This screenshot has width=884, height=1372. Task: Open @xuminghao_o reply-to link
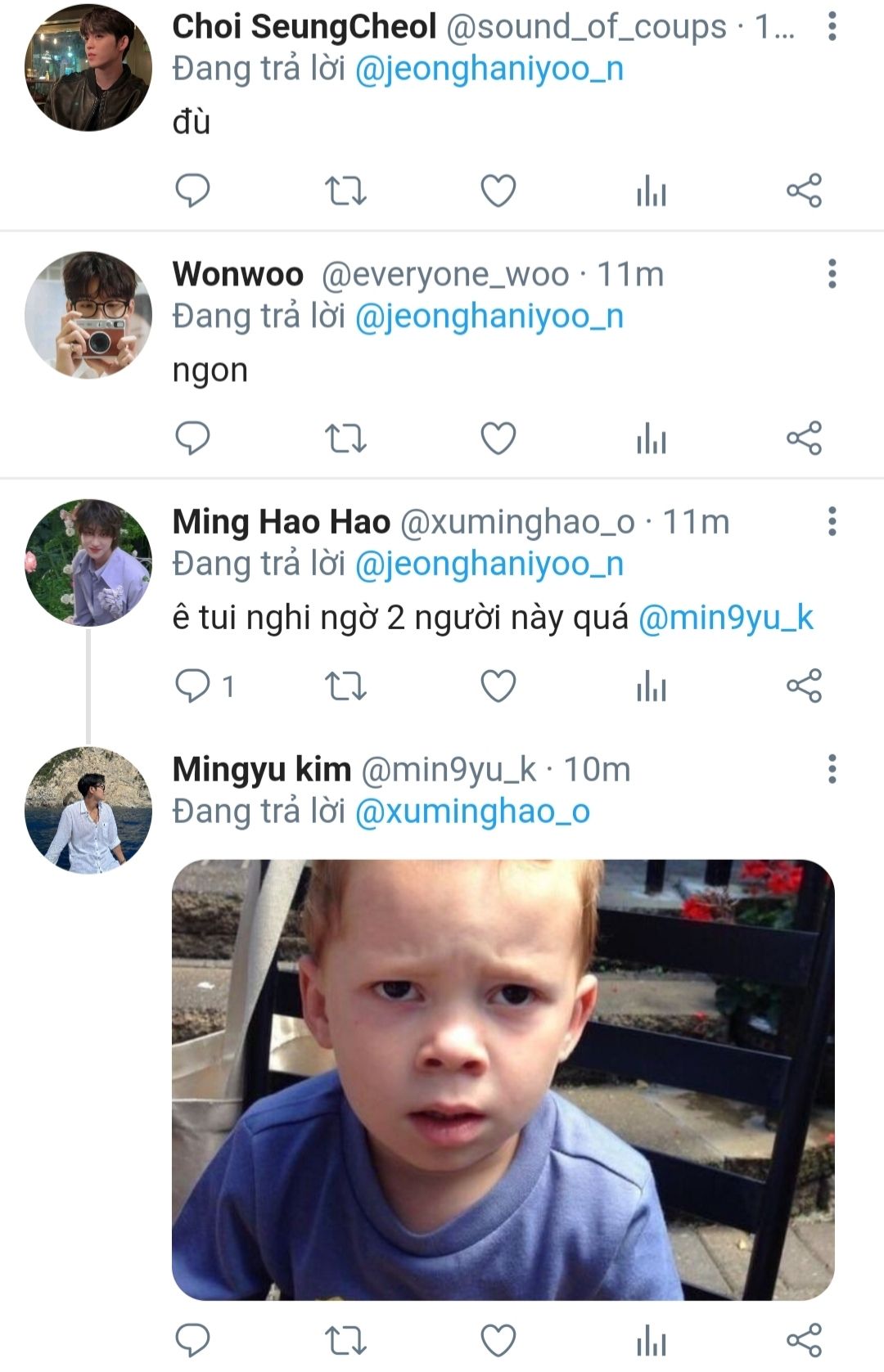coord(472,812)
